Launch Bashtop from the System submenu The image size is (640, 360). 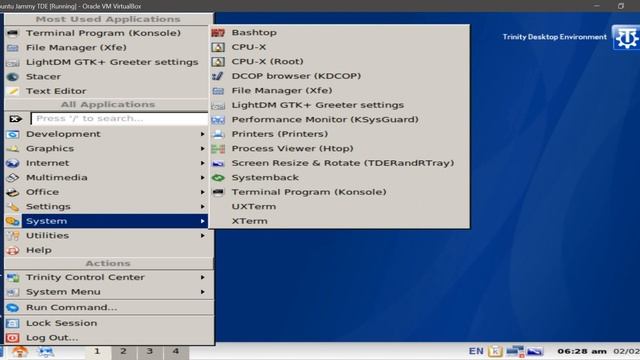point(339,33)
